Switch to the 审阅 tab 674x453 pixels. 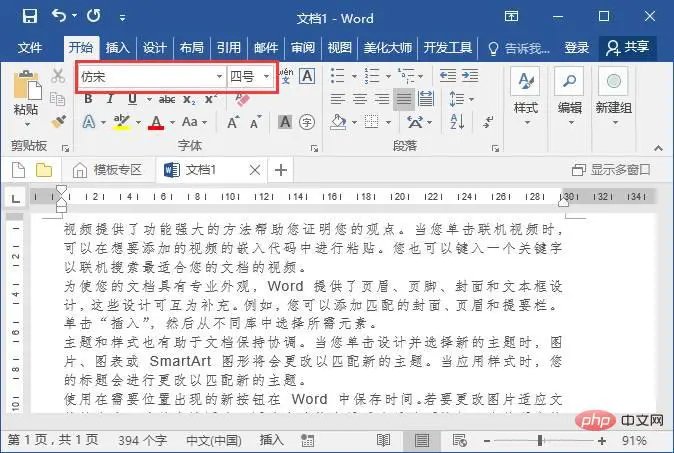click(x=303, y=47)
